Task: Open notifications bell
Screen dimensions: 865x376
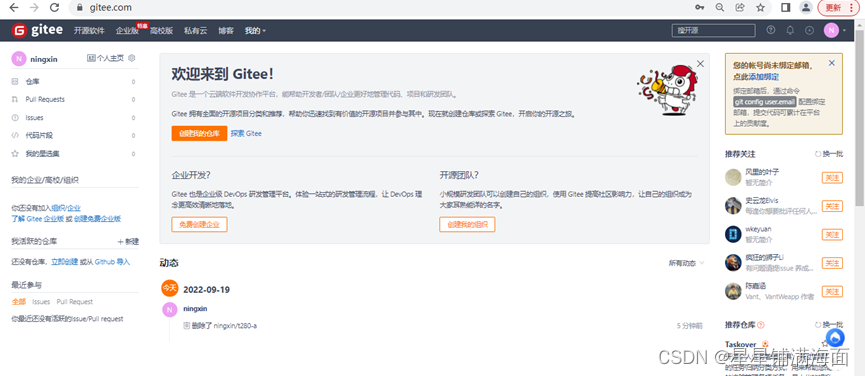Action: pyautogui.click(x=790, y=30)
